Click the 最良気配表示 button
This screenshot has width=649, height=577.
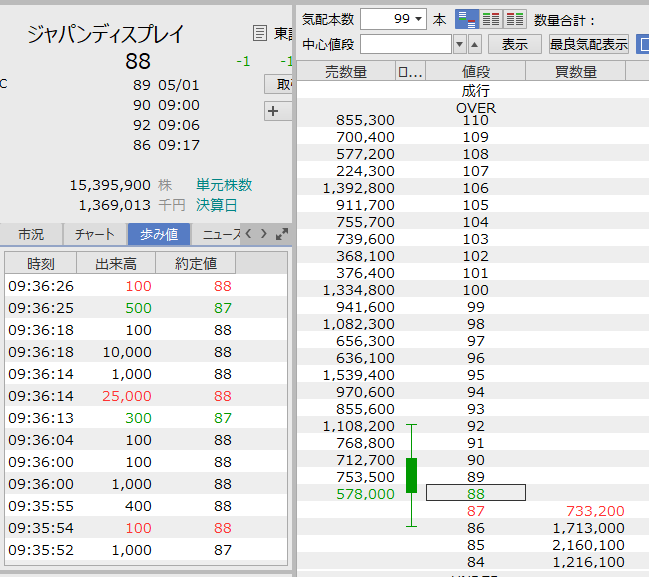coord(589,44)
